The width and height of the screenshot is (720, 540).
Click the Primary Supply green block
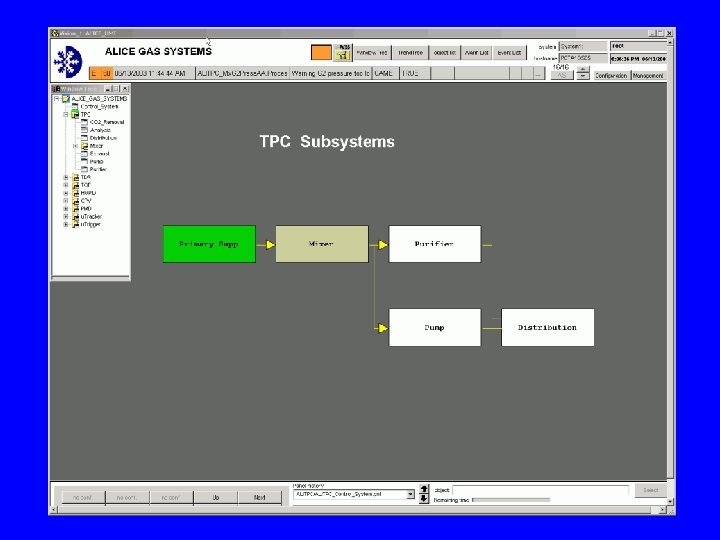(x=209, y=244)
